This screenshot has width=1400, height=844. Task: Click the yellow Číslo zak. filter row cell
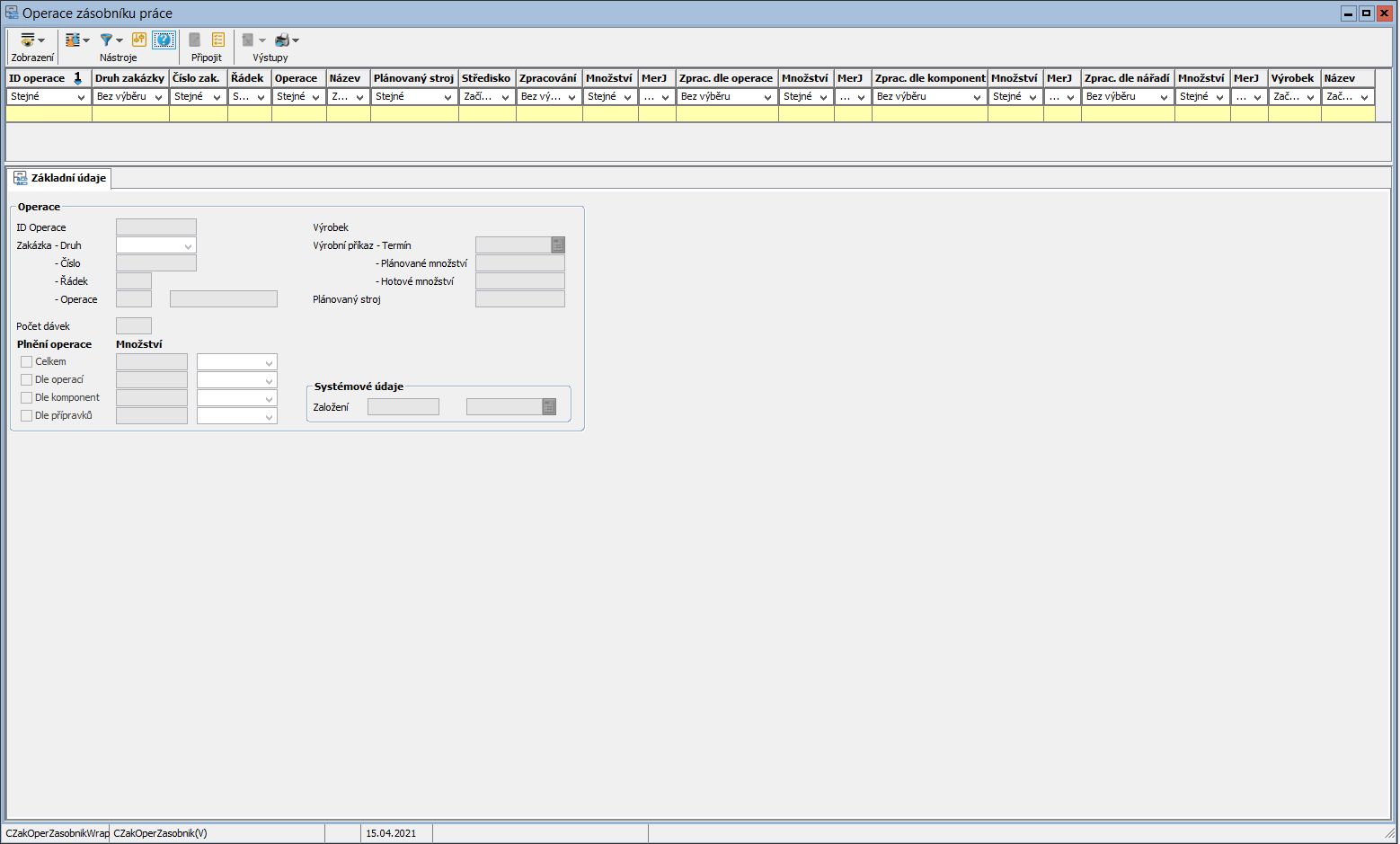(x=198, y=114)
